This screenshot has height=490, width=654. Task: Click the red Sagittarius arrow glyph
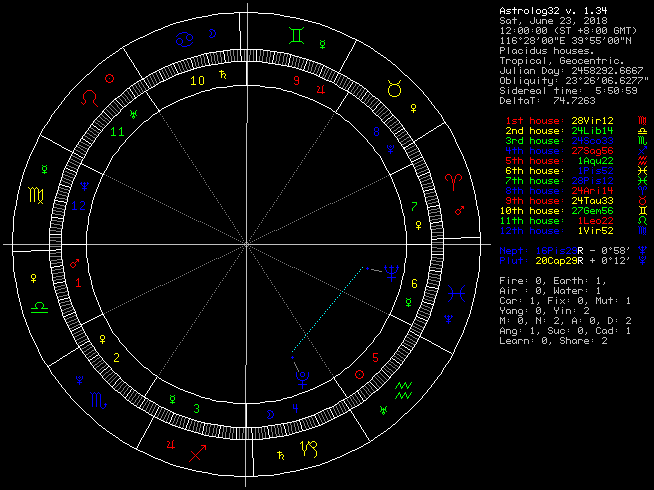(197, 453)
